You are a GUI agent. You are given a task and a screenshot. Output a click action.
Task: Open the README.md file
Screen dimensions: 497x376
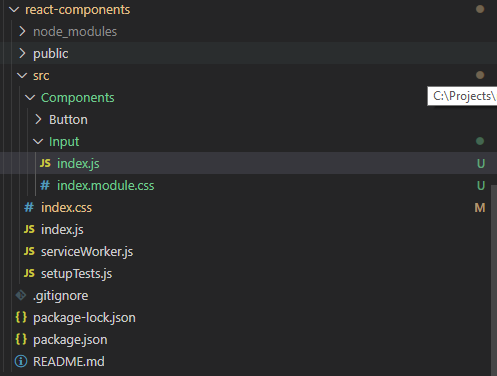pyautogui.click(x=69, y=362)
